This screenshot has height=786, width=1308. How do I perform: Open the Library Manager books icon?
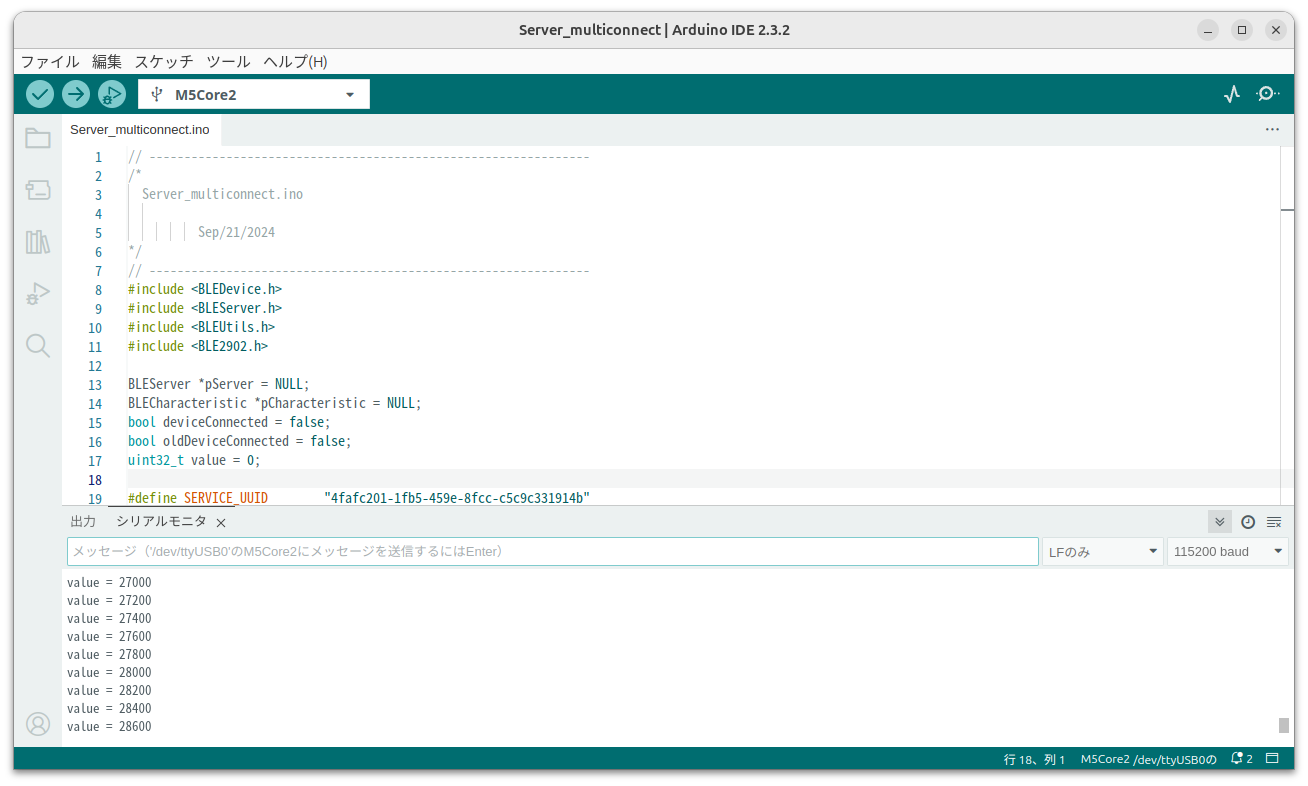[38, 242]
